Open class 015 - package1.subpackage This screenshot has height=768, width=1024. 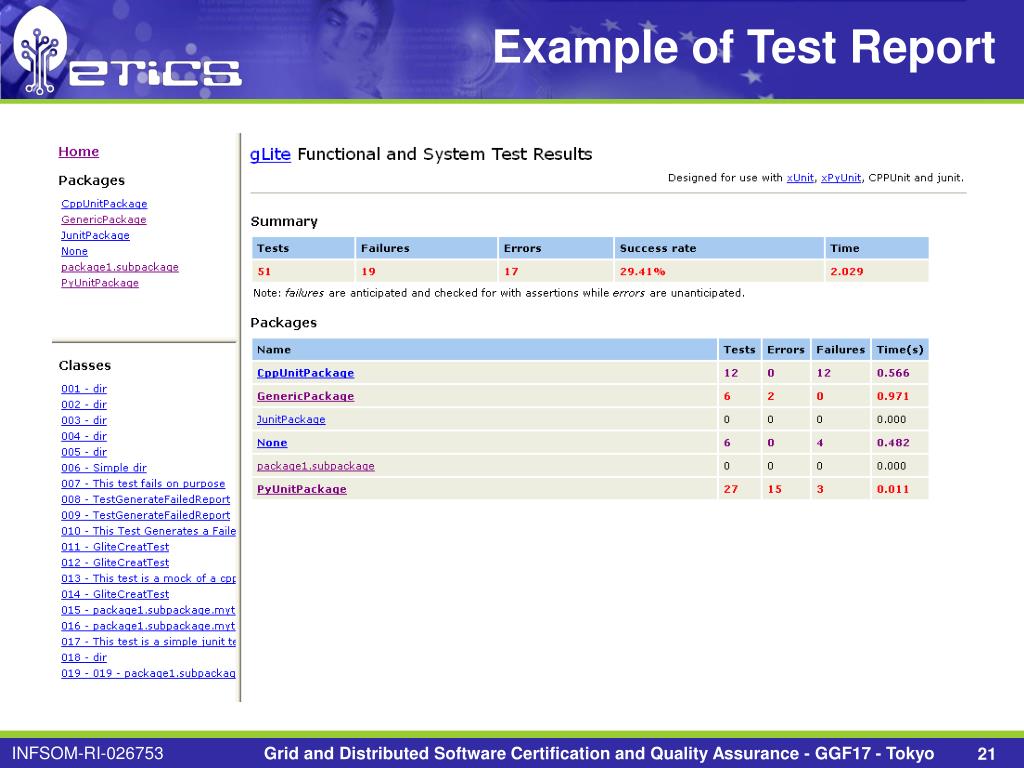coord(148,610)
